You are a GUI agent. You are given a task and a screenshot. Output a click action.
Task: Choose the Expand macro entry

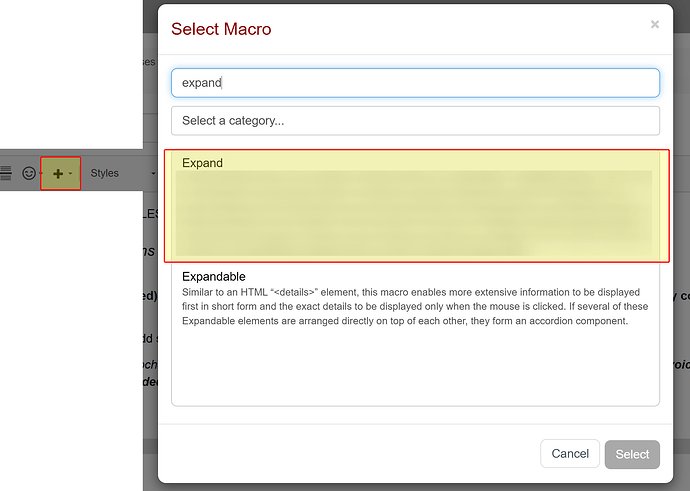[x=415, y=205]
